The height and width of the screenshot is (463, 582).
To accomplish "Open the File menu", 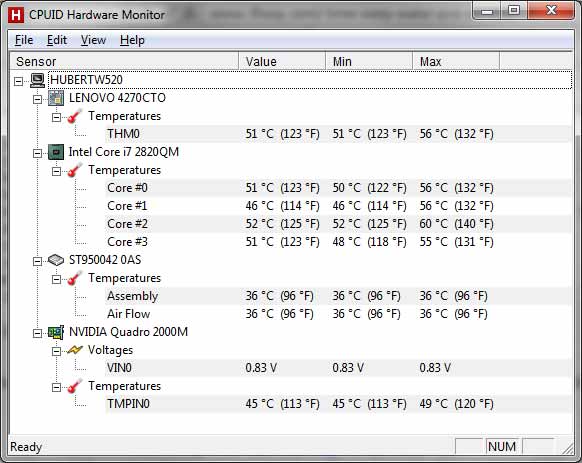I will coord(24,40).
